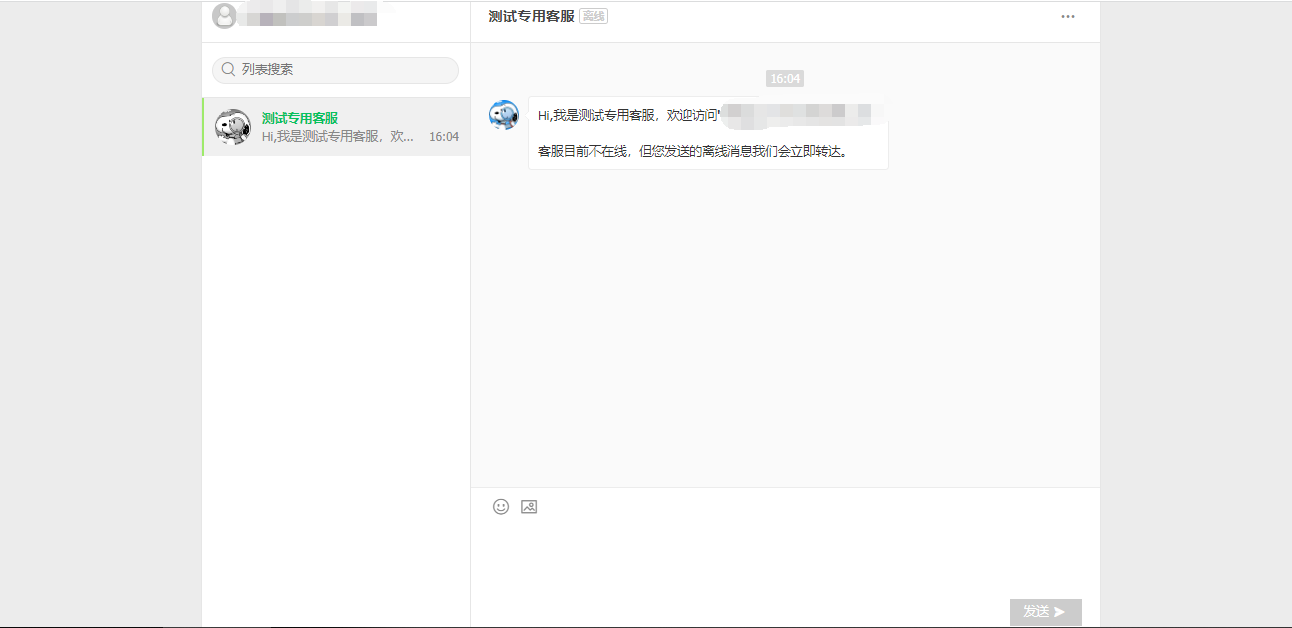This screenshot has height=628, width=1292.
Task: Click the magnifier icon in list search
Action: pyautogui.click(x=228, y=70)
